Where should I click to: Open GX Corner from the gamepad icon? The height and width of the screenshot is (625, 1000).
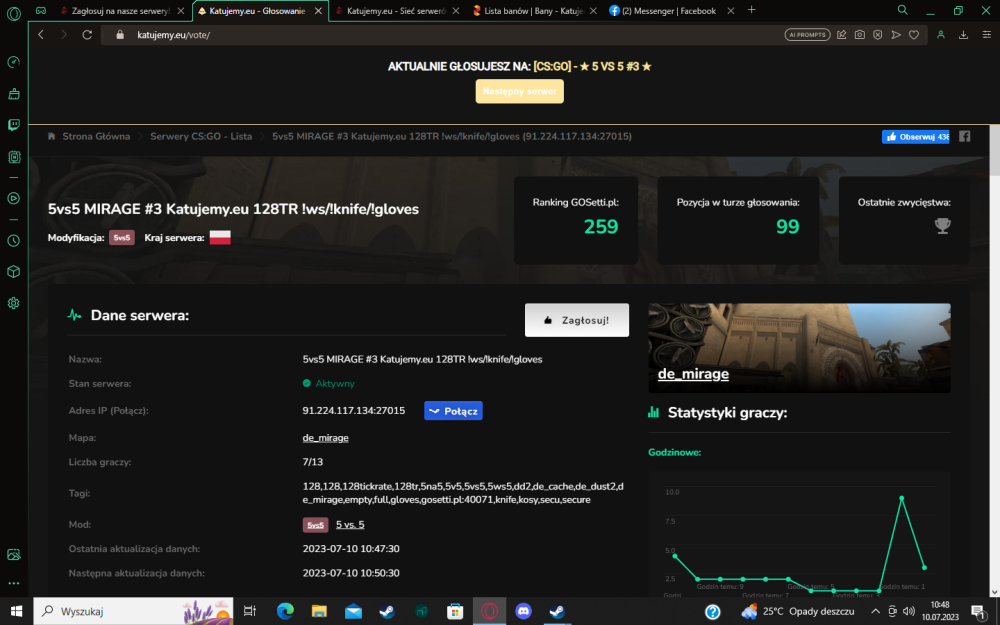[x=41, y=10]
